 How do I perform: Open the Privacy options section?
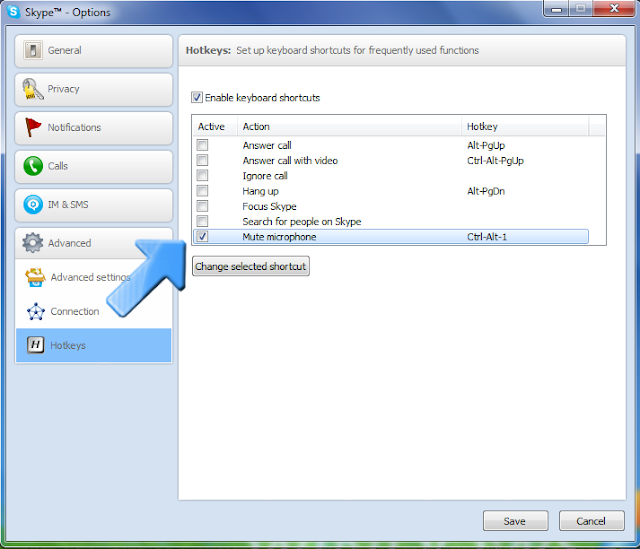pyautogui.click(x=93, y=89)
